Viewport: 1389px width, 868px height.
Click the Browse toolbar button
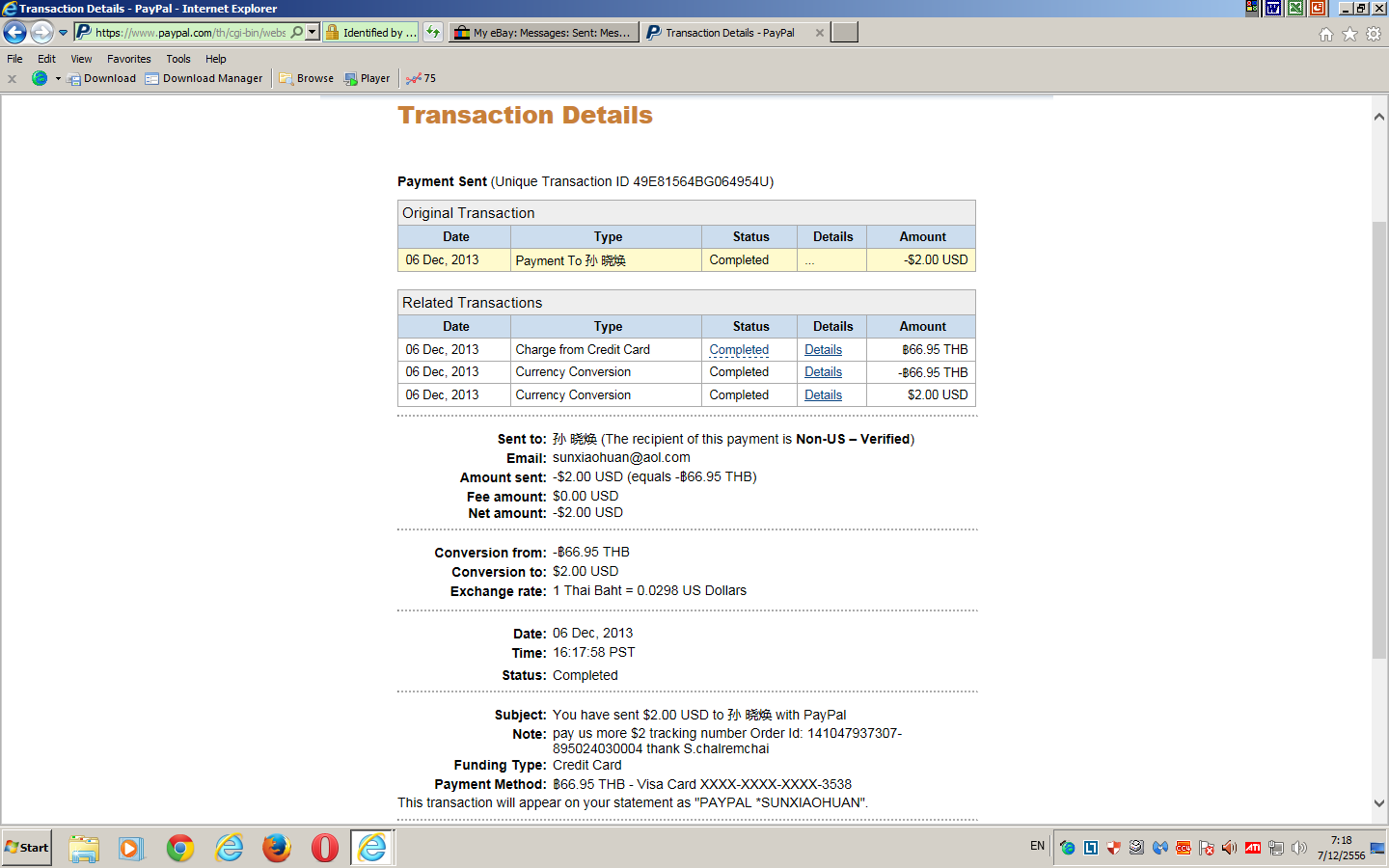(x=307, y=79)
